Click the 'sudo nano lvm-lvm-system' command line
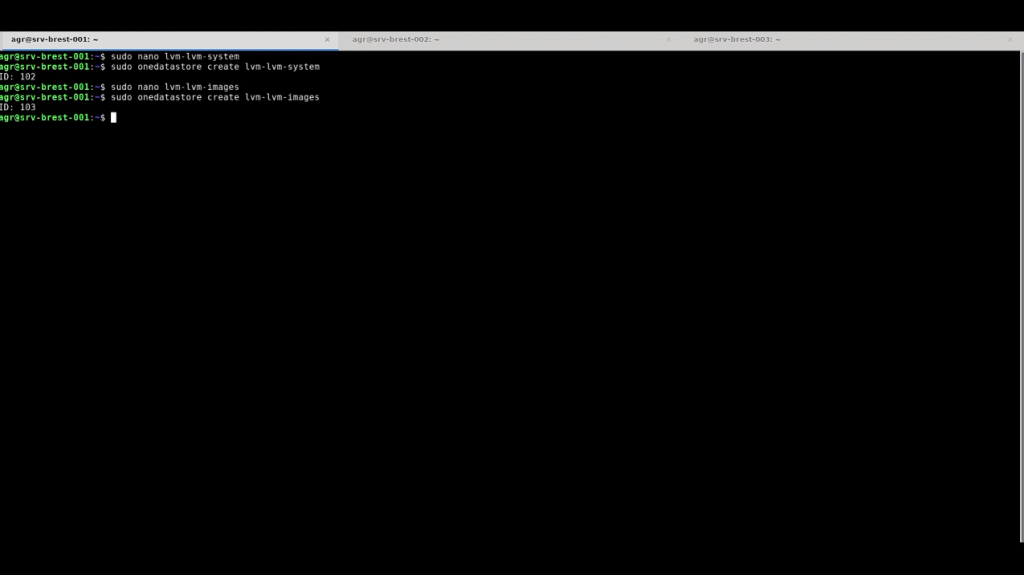The width and height of the screenshot is (1024, 575). pyautogui.click(x=175, y=56)
